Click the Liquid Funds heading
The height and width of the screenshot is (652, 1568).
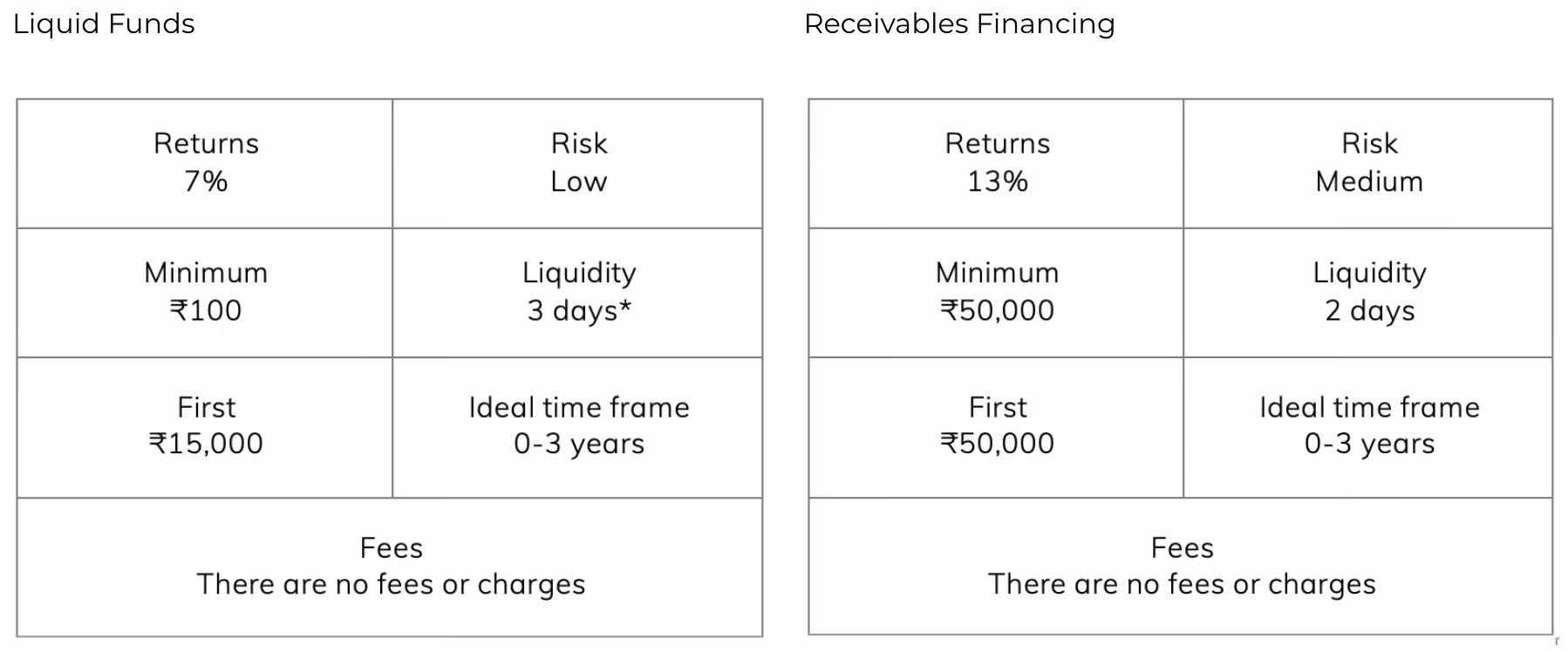pos(104,24)
